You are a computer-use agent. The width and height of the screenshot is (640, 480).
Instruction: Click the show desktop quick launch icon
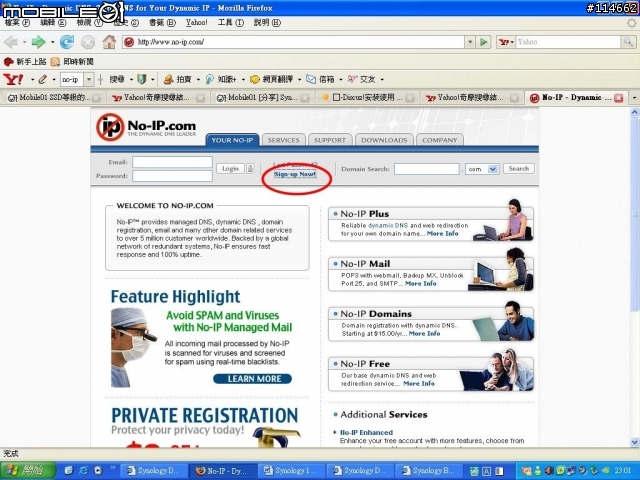click(x=69, y=471)
